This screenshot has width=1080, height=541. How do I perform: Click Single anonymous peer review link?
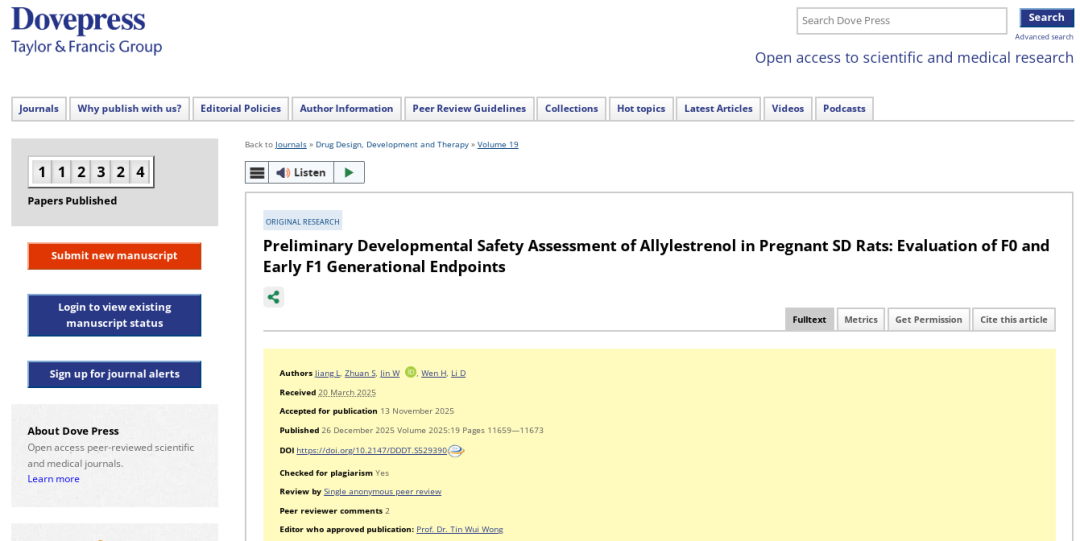(382, 492)
